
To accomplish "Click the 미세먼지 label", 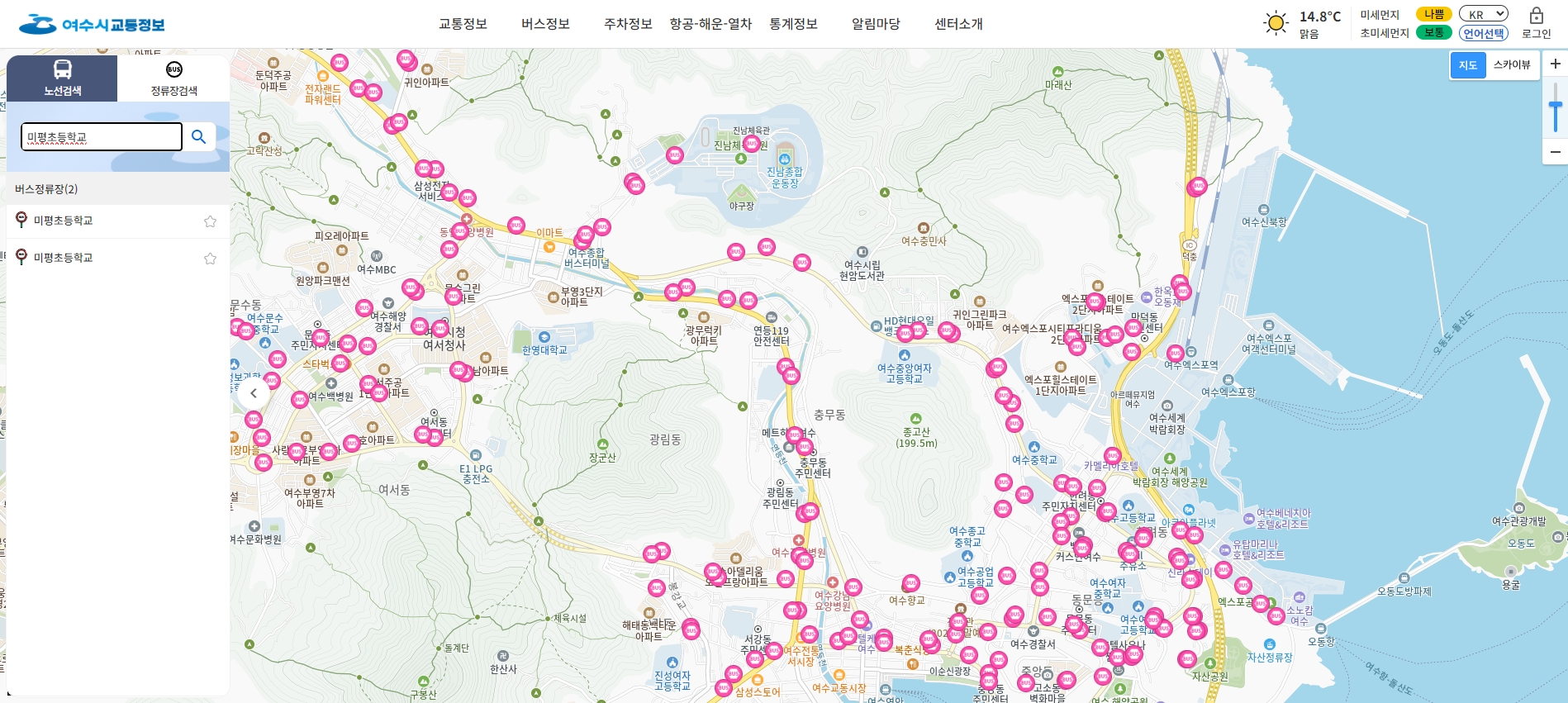I will tap(1380, 15).
